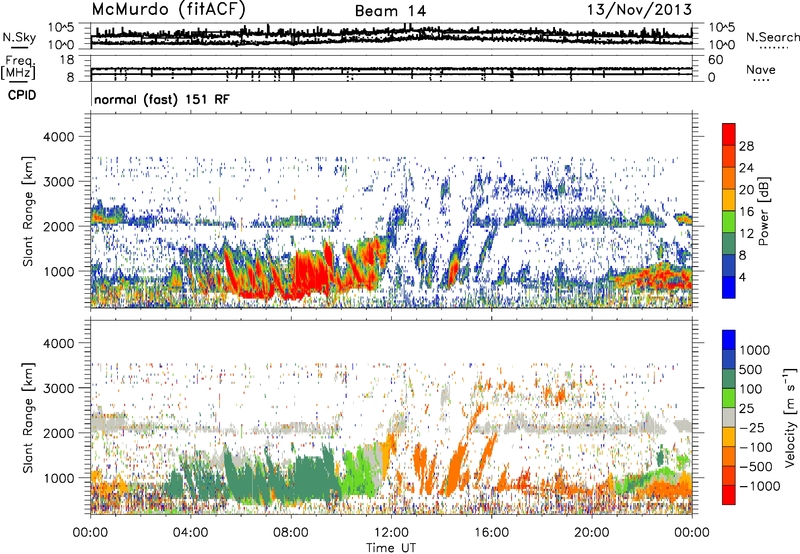The height and width of the screenshot is (554, 800).
Task: Click the 12:00 time axis tick label
Action: [391, 533]
